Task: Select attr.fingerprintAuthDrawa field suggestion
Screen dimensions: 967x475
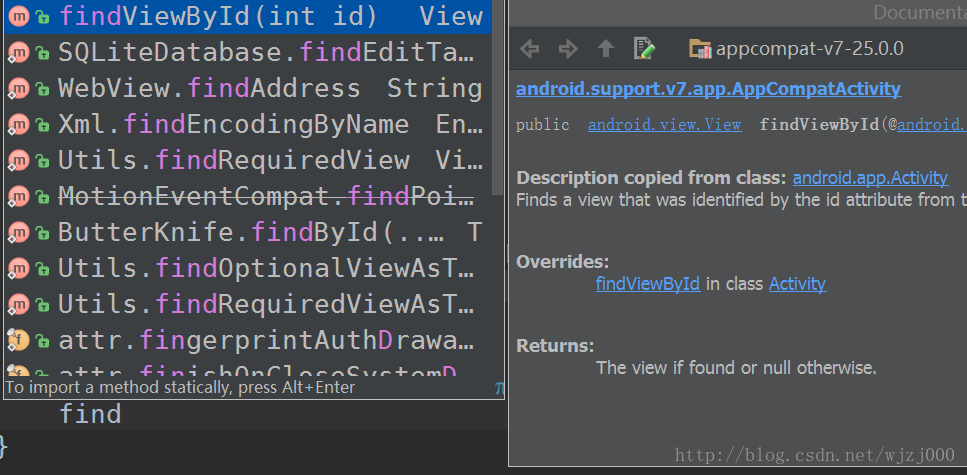Action: tap(248, 339)
